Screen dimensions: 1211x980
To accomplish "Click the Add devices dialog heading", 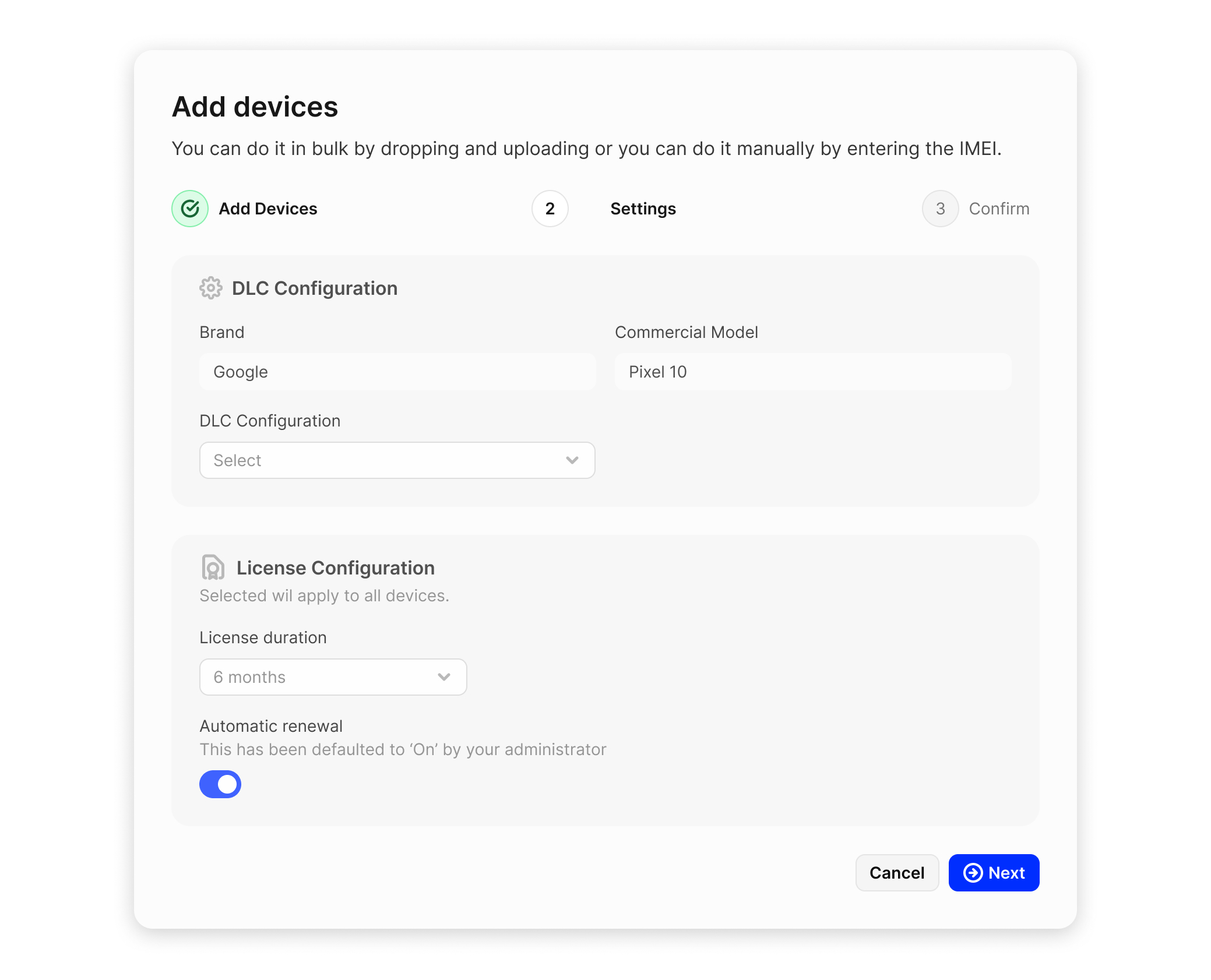I will coord(255,107).
